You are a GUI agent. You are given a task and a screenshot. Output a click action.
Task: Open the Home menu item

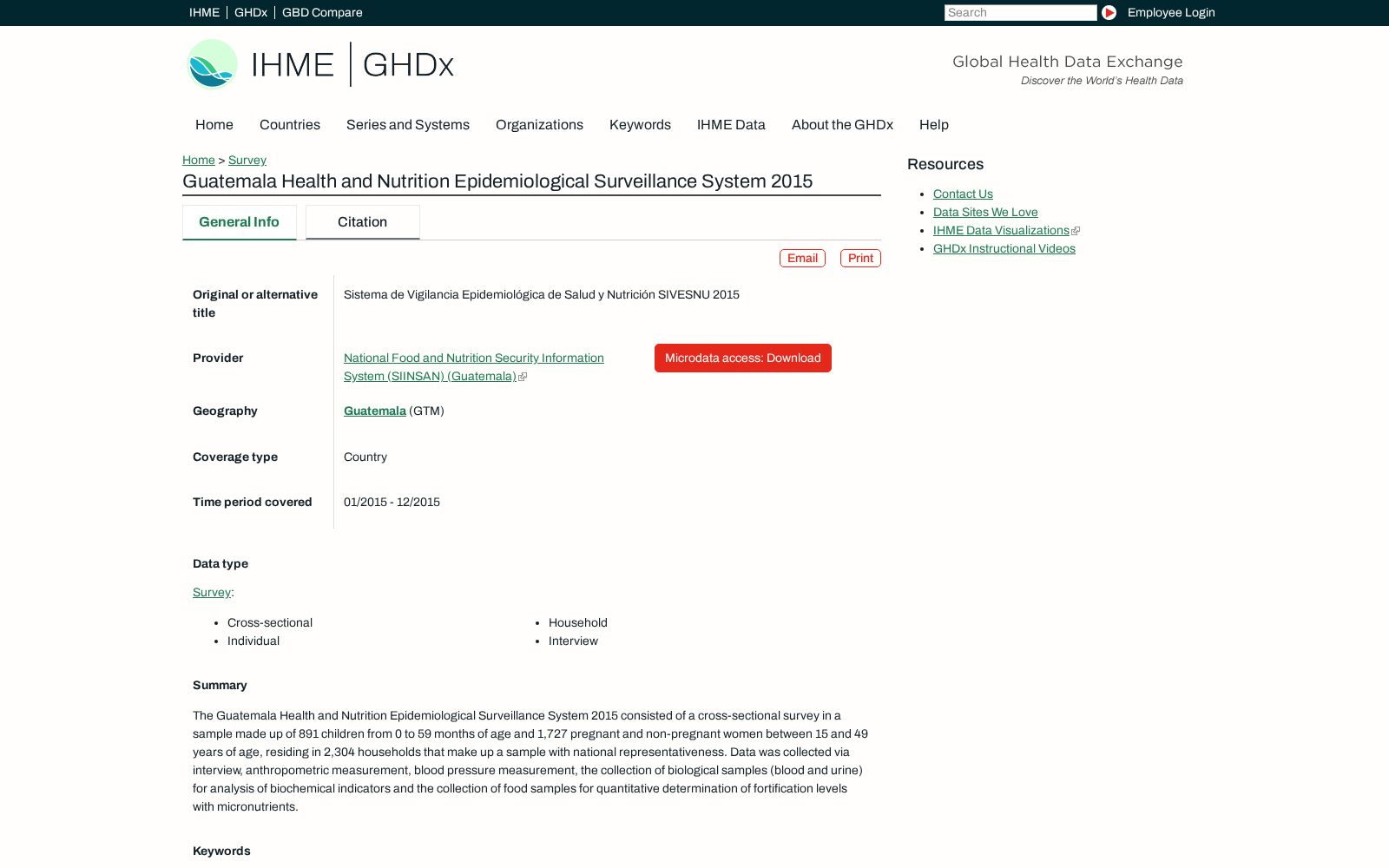(214, 125)
